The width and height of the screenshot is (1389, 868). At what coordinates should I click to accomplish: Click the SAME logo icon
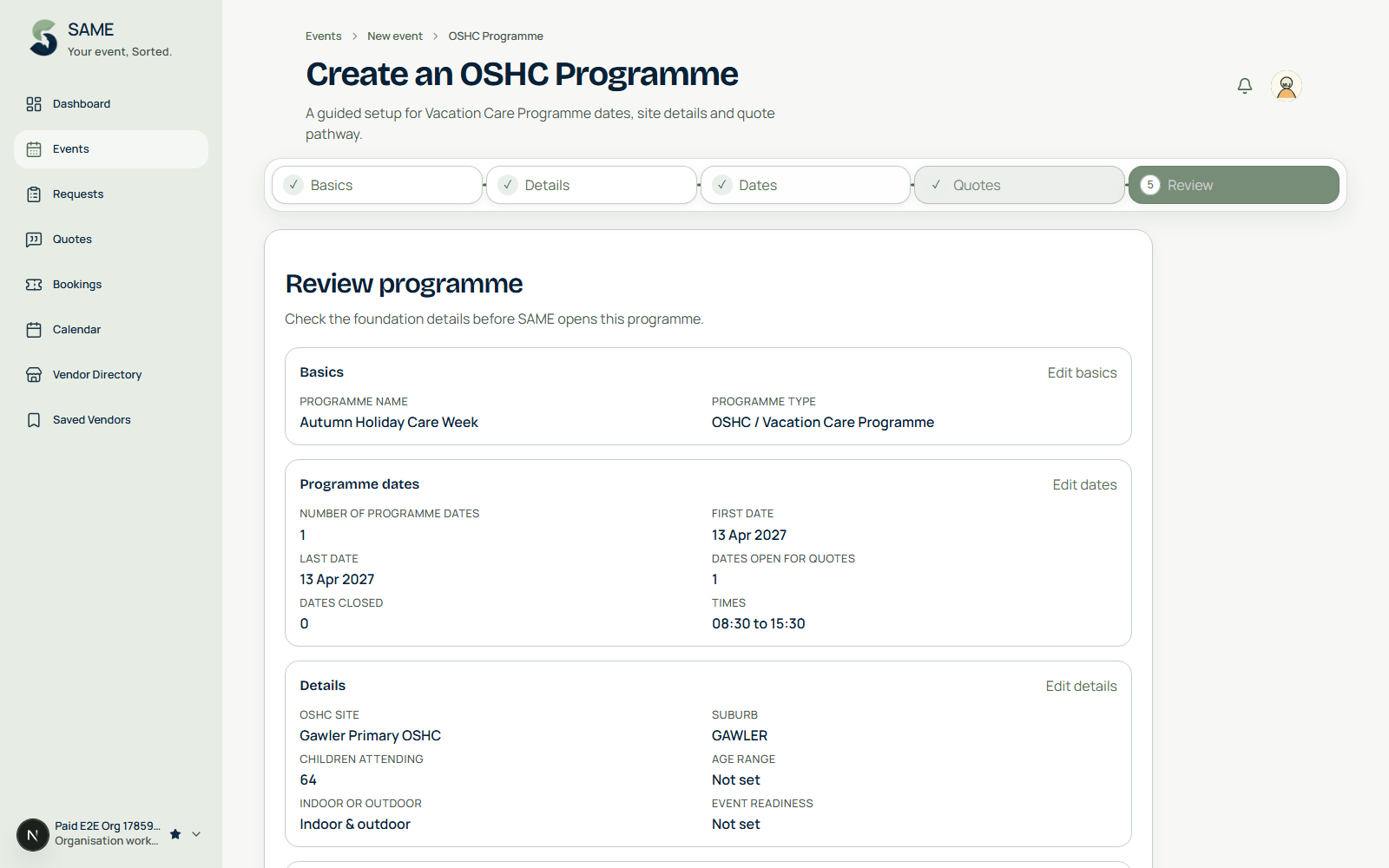click(43, 38)
